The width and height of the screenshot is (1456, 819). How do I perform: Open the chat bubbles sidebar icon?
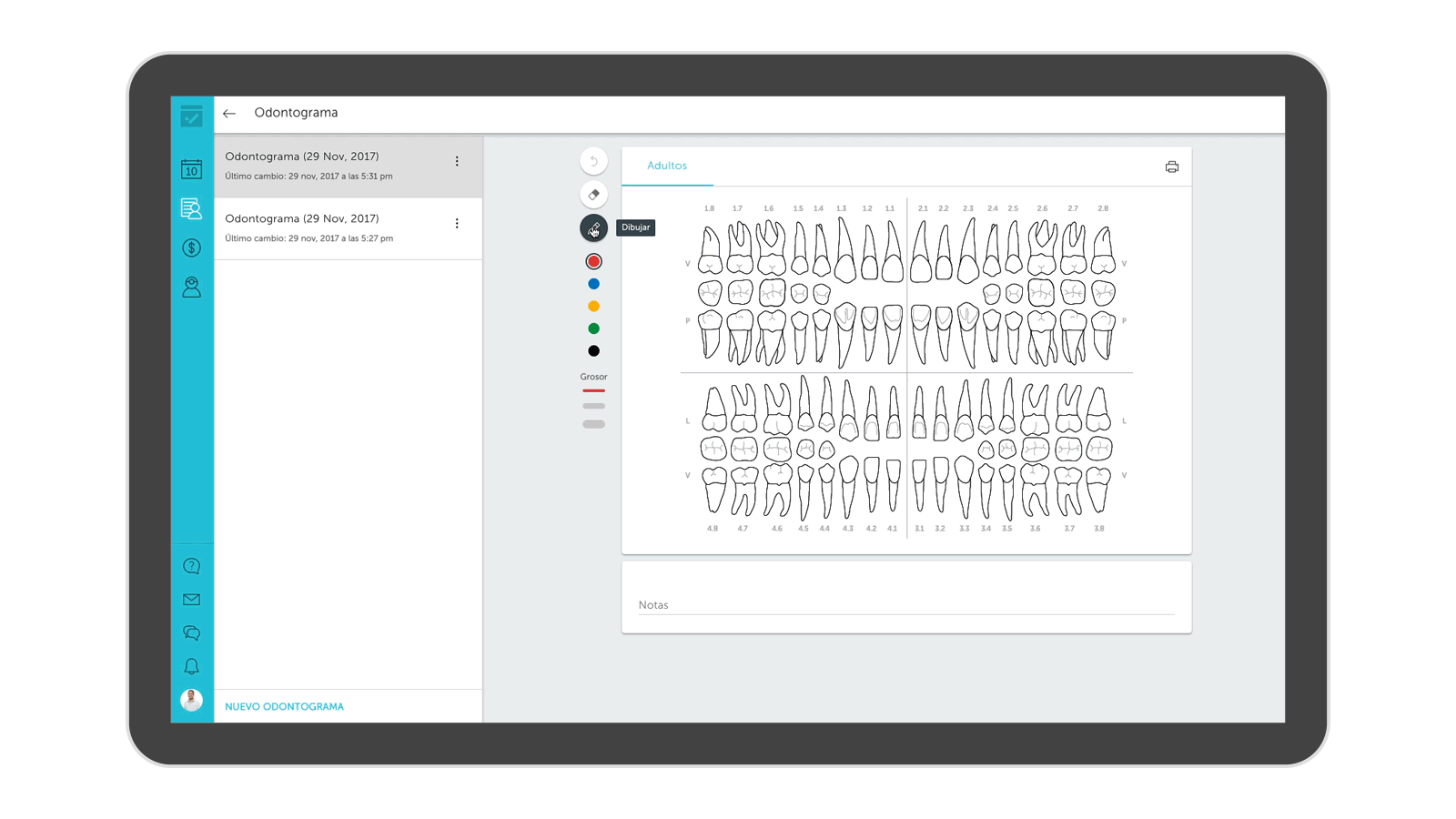pyautogui.click(x=191, y=633)
